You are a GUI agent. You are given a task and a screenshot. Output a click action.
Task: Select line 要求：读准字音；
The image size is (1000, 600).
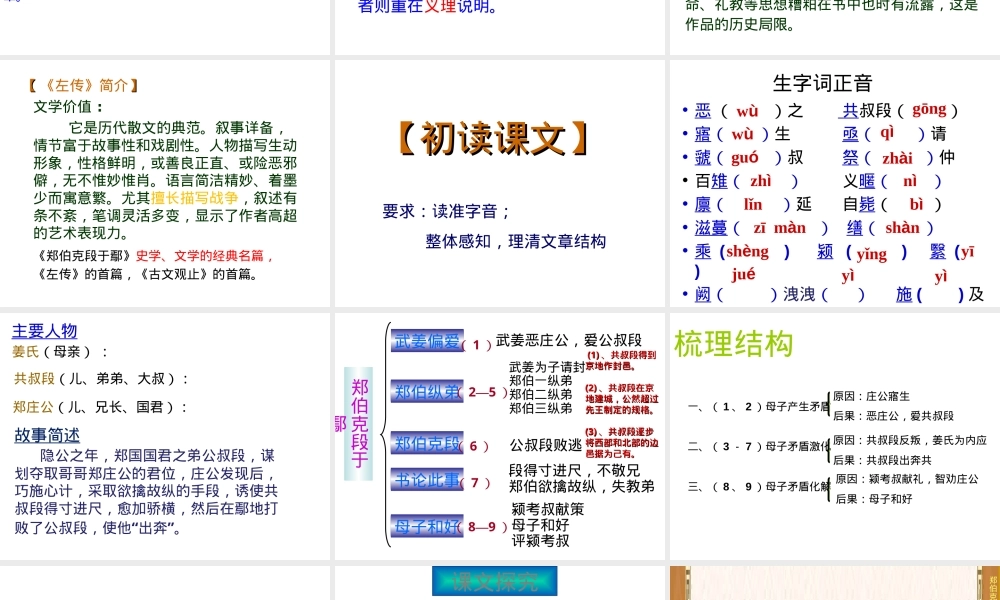click(446, 211)
